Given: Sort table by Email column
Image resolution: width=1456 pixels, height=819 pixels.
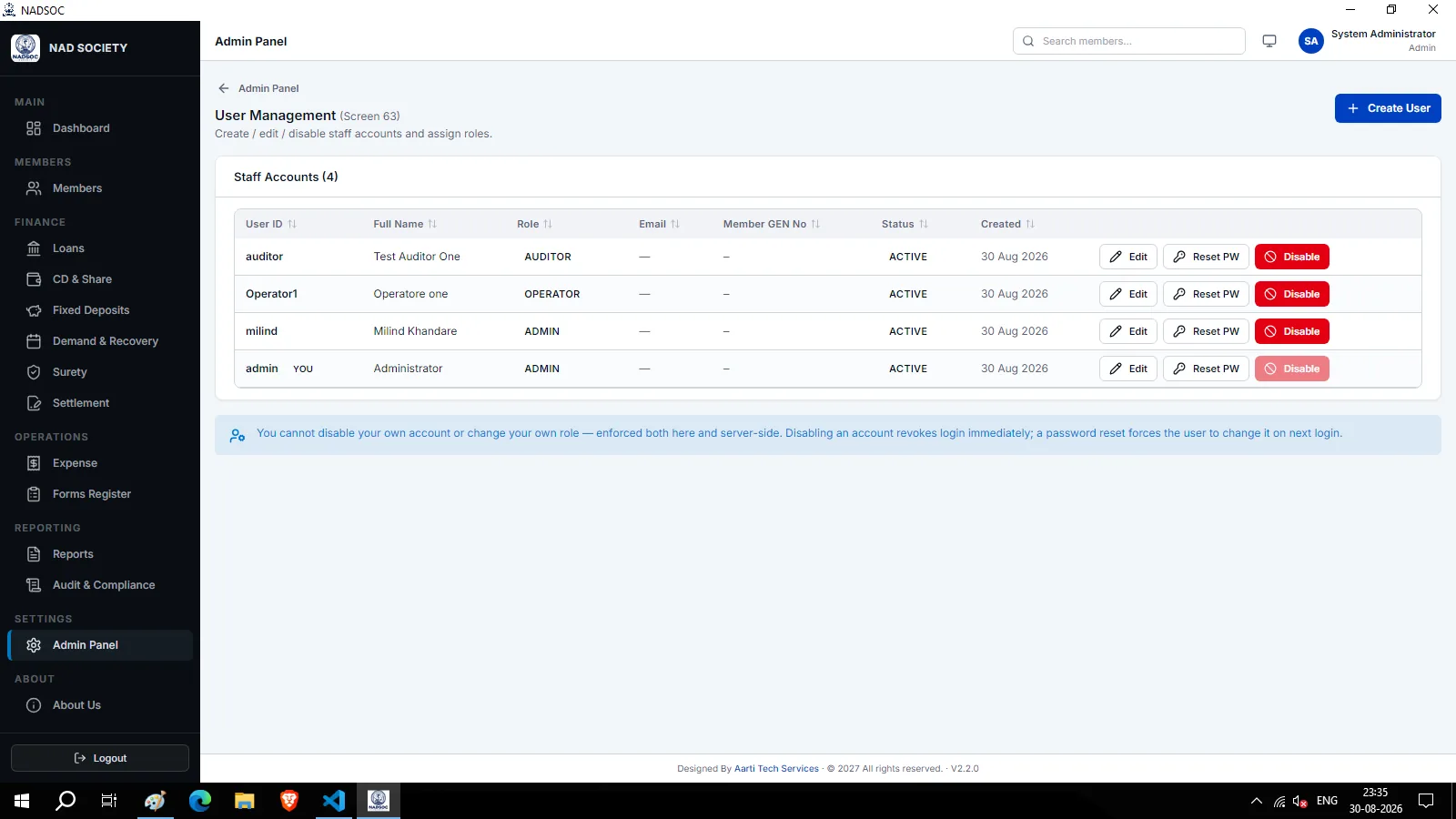Looking at the screenshot, I should point(659,224).
